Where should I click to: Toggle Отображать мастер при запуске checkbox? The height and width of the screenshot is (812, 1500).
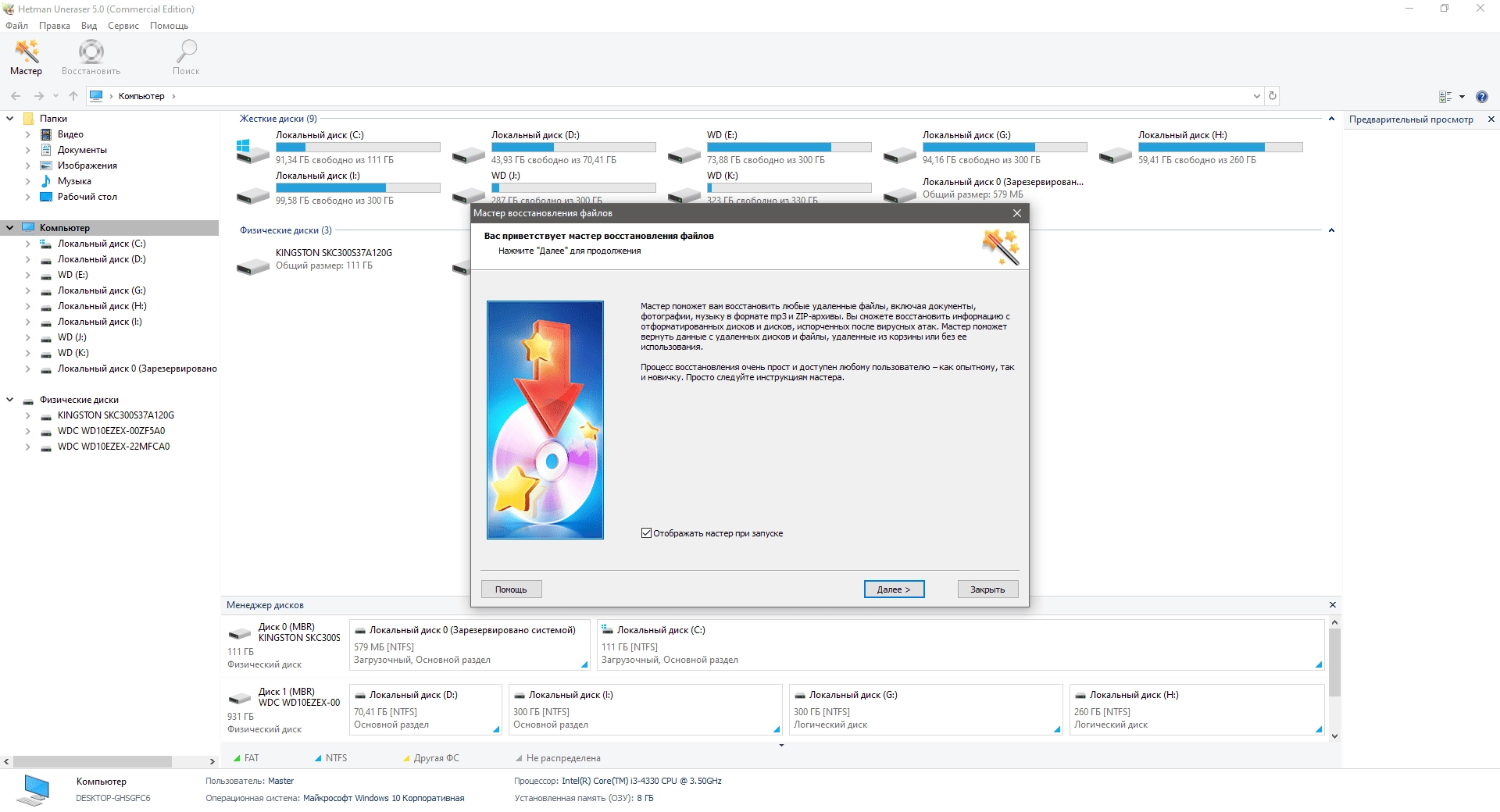tap(646, 533)
